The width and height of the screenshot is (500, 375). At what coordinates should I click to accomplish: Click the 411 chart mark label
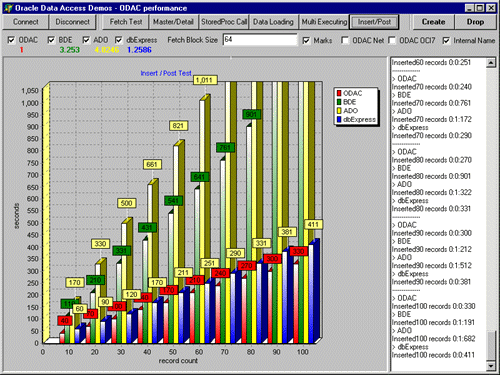[313, 224]
